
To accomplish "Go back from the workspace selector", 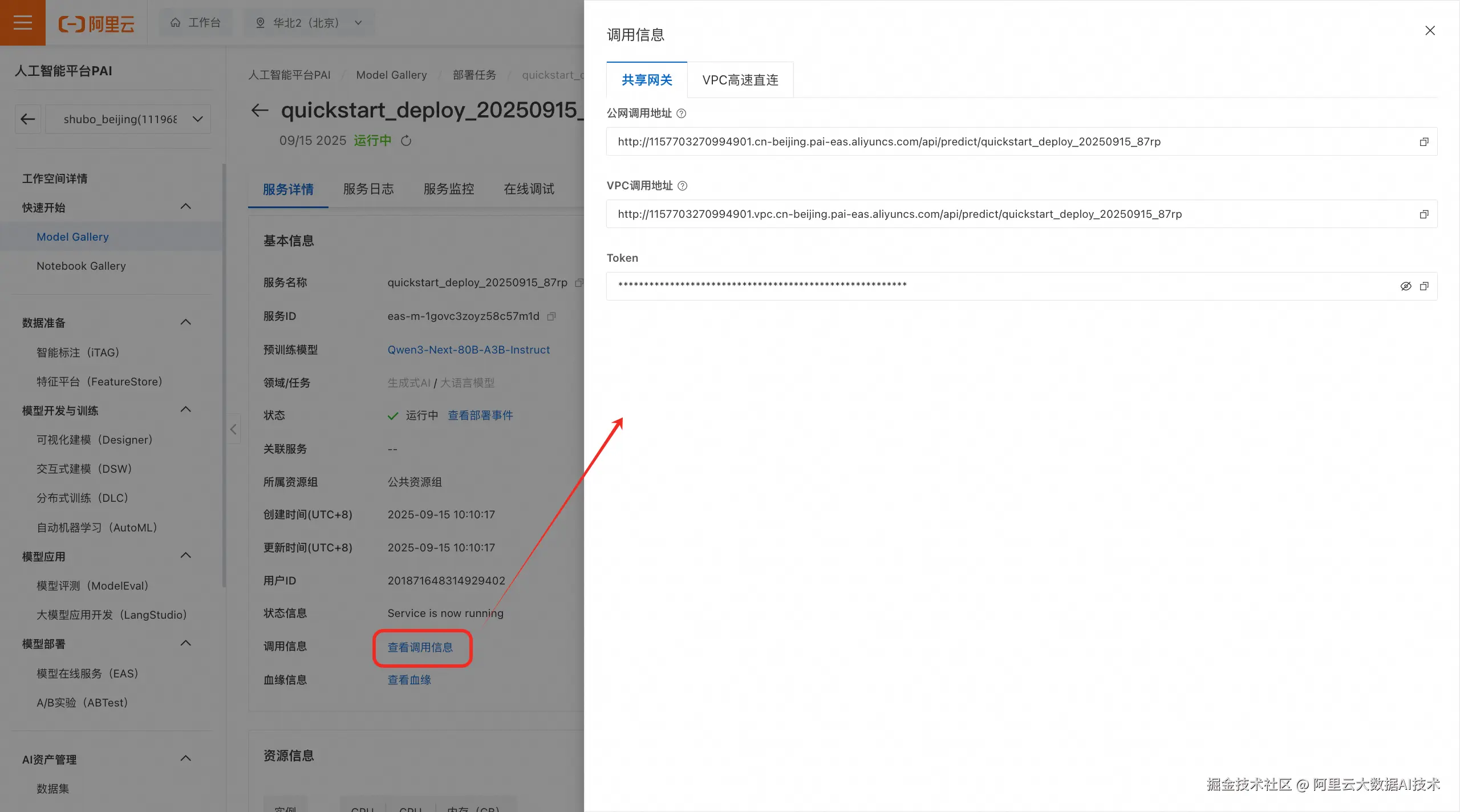I will 28,119.
